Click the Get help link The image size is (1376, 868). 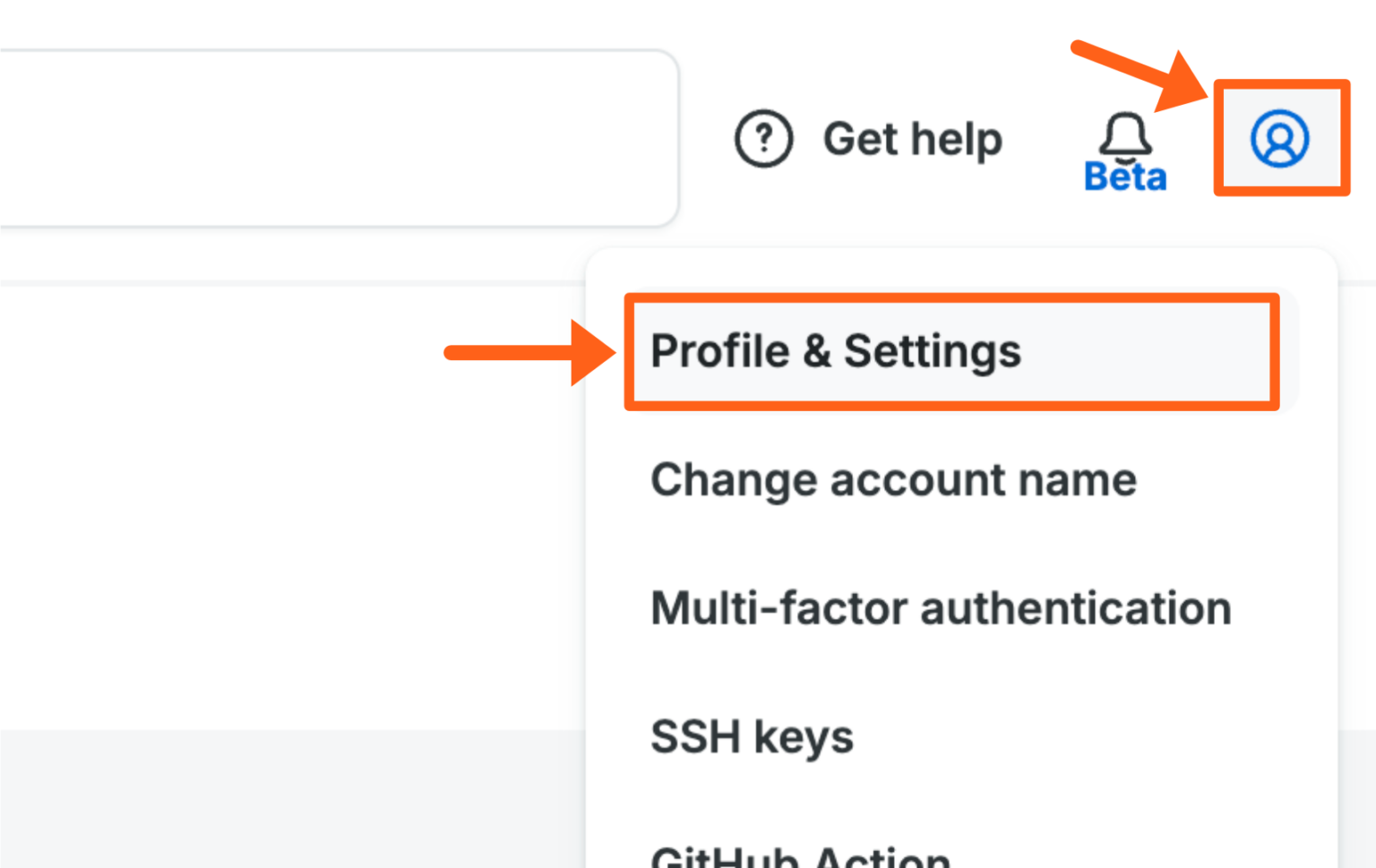click(x=913, y=138)
